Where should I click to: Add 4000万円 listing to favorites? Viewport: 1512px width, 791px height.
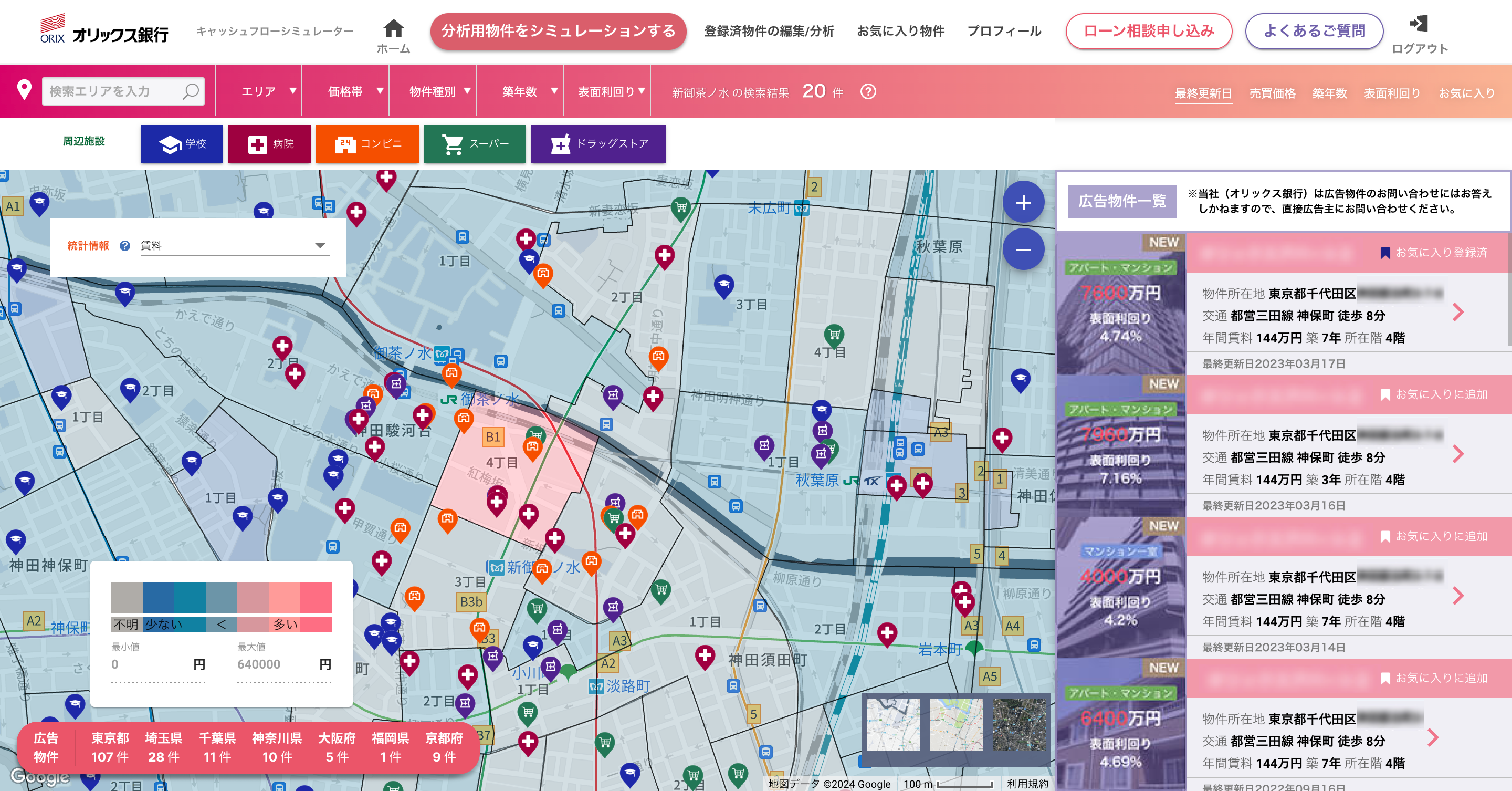1434,536
